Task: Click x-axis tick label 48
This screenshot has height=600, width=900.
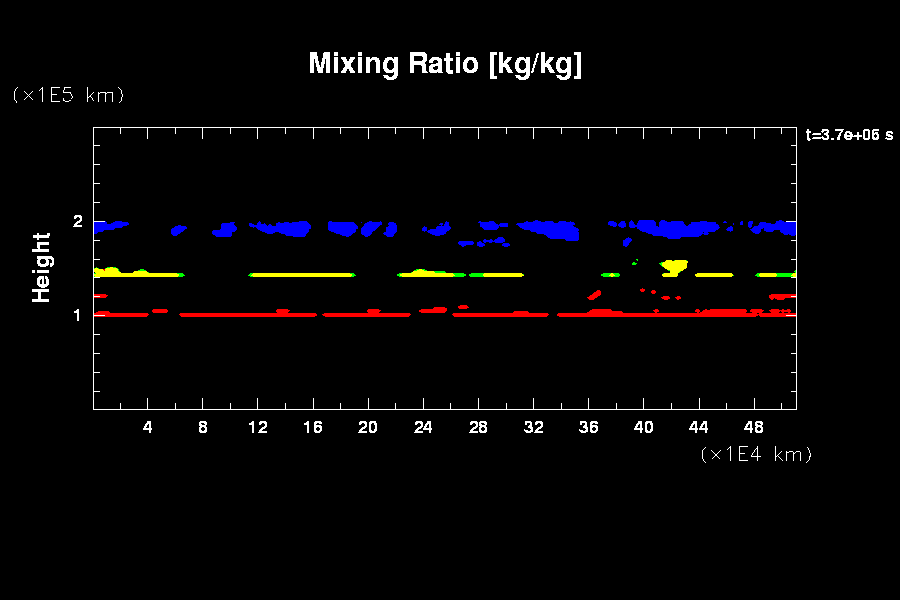Action: coord(755,428)
